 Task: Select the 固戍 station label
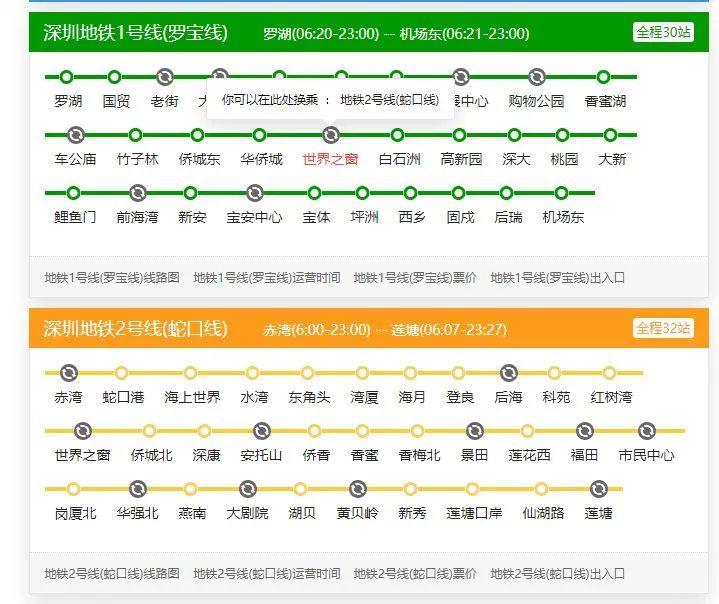[x=460, y=217]
